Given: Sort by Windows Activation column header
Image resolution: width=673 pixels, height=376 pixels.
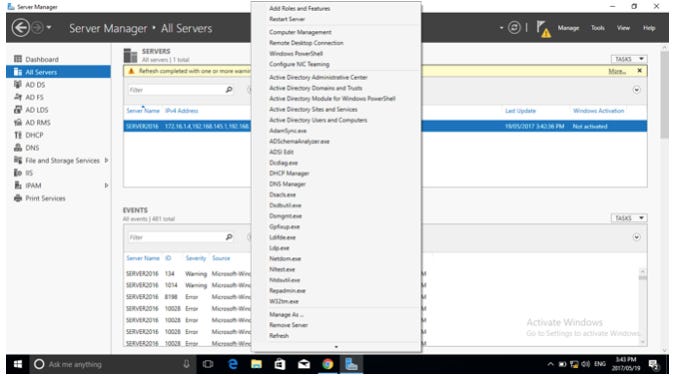Looking at the screenshot, I should pyautogui.click(x=598, y=111).
